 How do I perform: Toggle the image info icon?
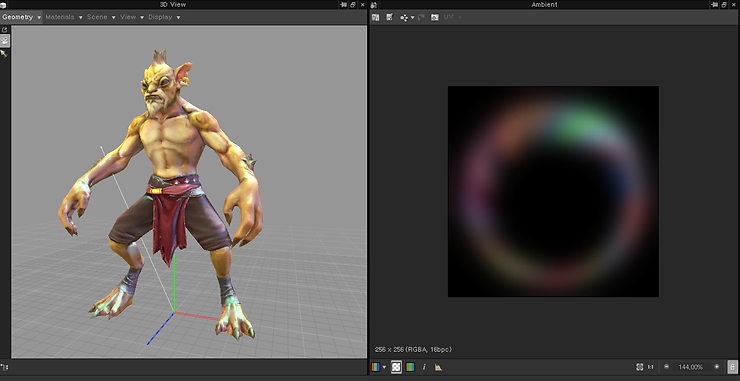pyautogui.click(x=424, y=367)
